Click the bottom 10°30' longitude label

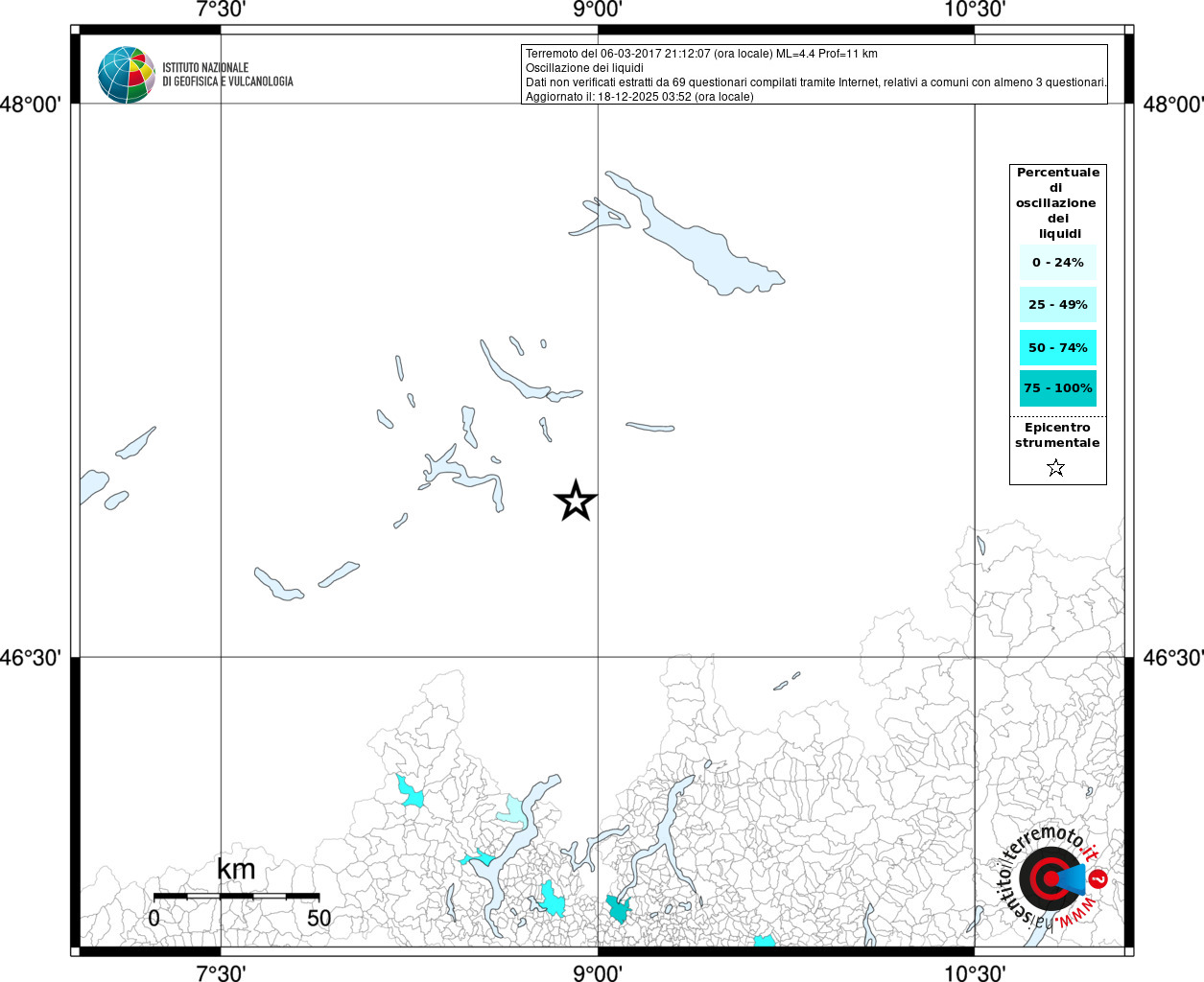(x=975, y=973)
